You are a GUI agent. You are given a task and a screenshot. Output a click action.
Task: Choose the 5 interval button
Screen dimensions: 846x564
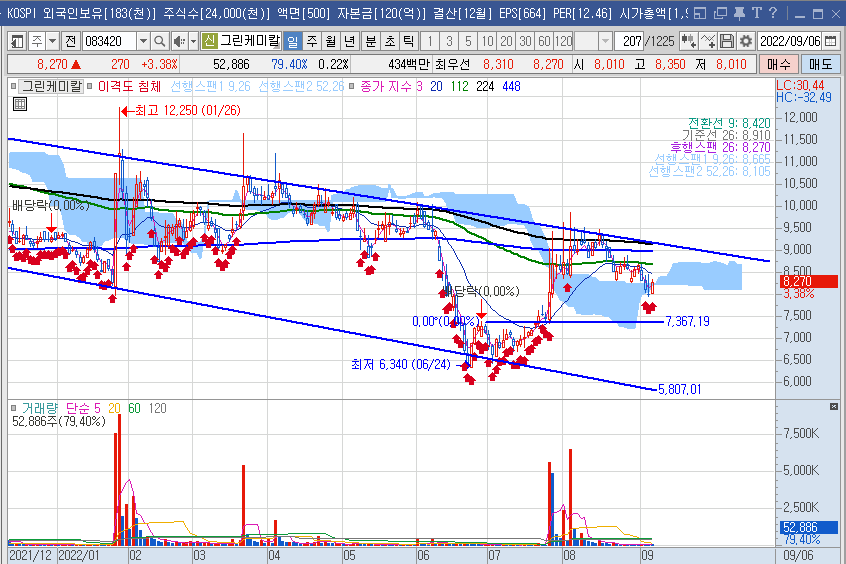coord(468,41)
